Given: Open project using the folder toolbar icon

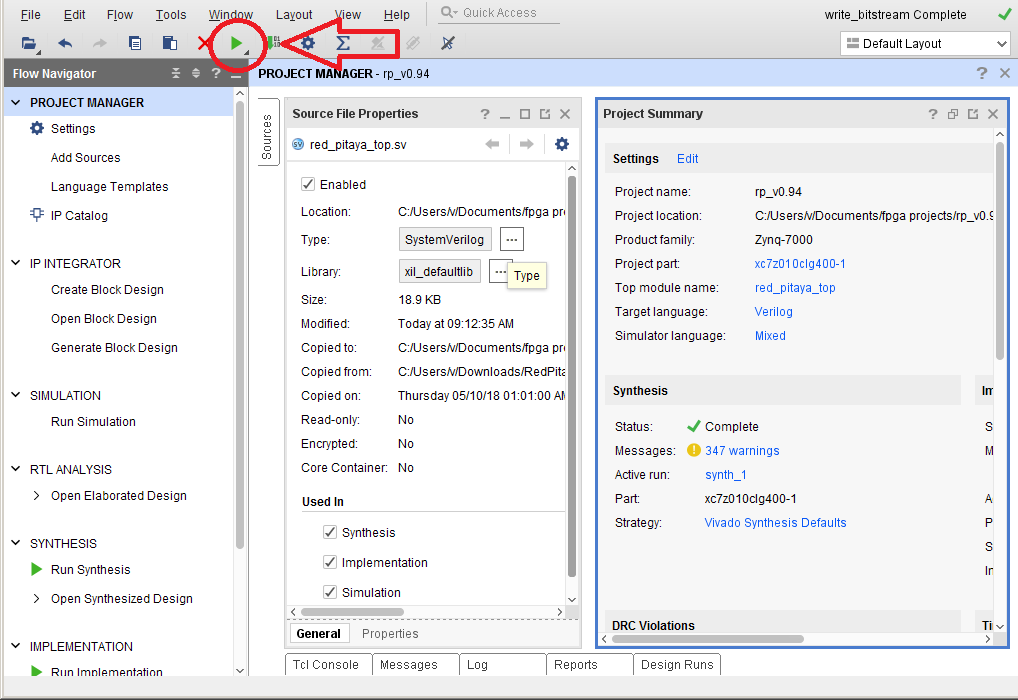Looking at the screenshot, I should pos(29,44).
